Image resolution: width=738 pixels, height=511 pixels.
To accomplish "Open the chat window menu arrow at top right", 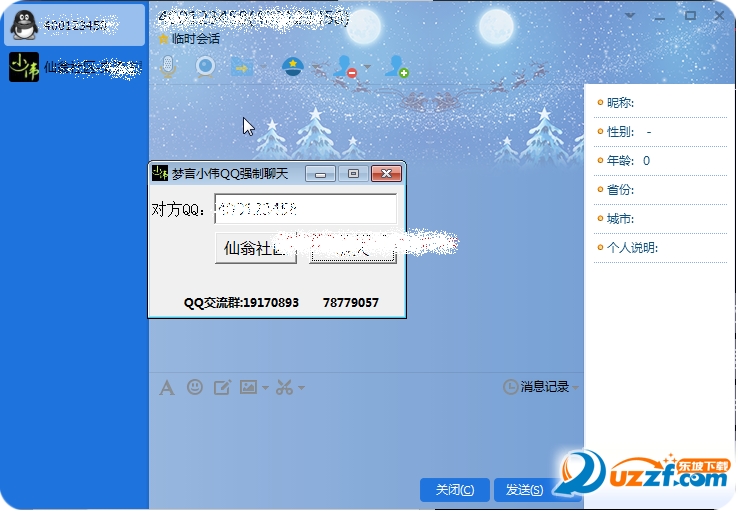I will (x=630, y=16).
